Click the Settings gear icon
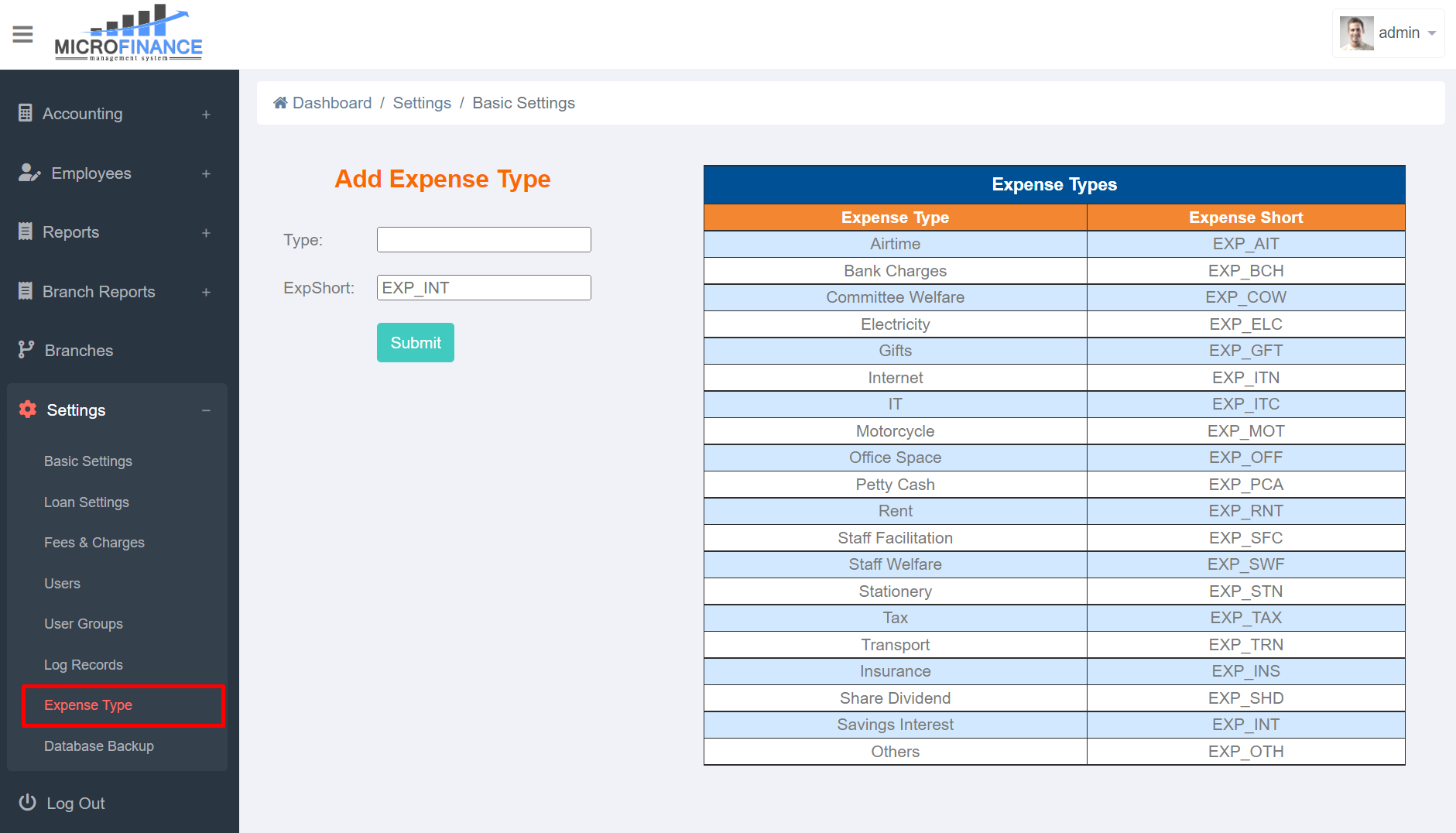This screenshot has width=1456, height=833. click(x=28, y=410)
